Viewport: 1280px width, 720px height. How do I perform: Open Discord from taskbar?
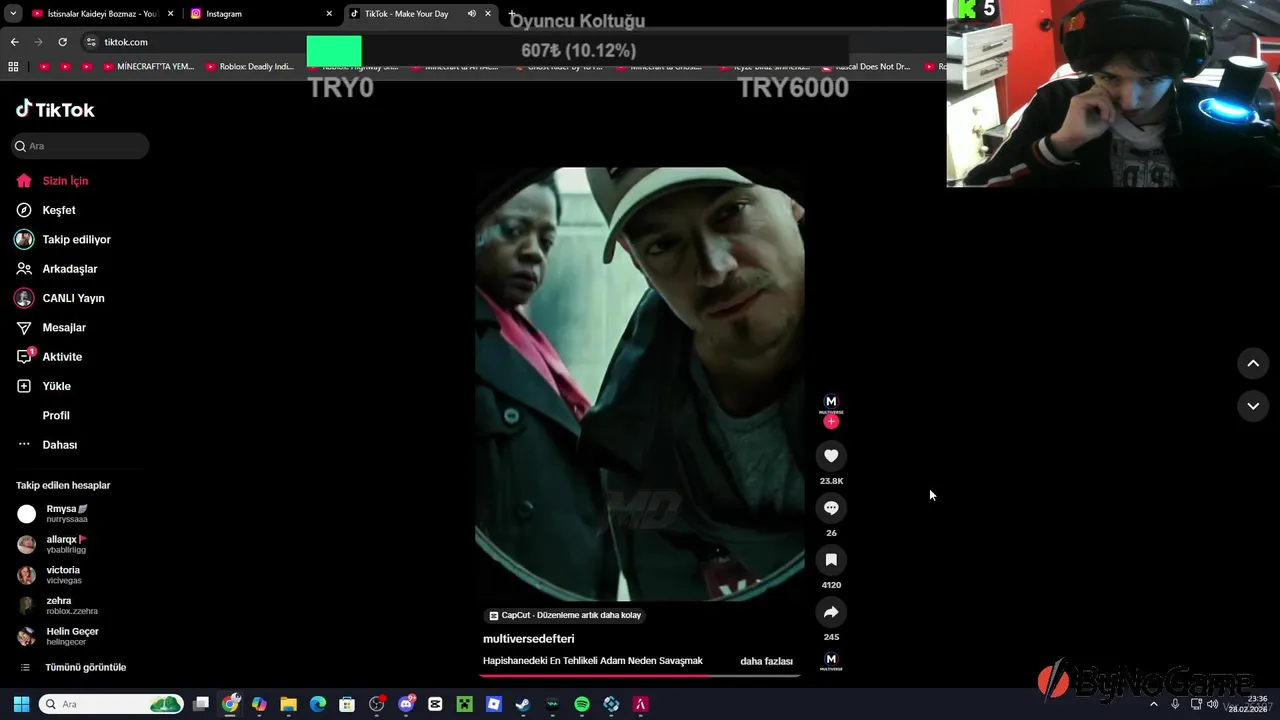click(x=406, y=704)
